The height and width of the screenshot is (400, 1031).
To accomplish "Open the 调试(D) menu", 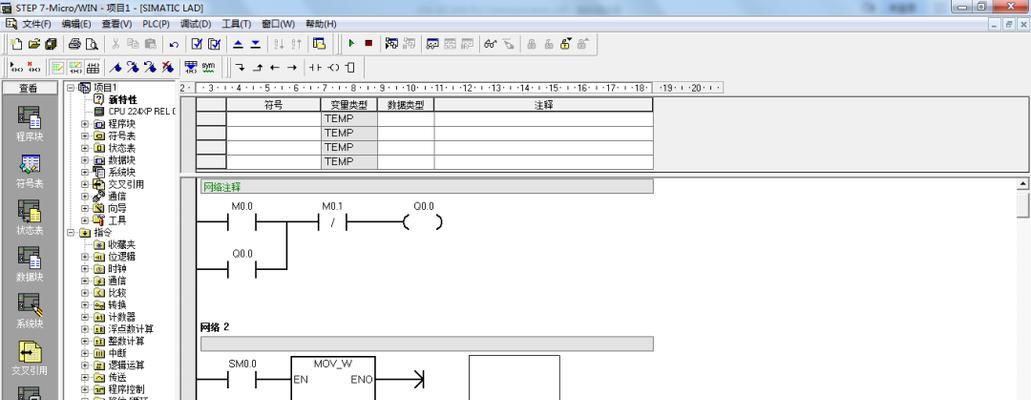I will (x=195, y=24).
